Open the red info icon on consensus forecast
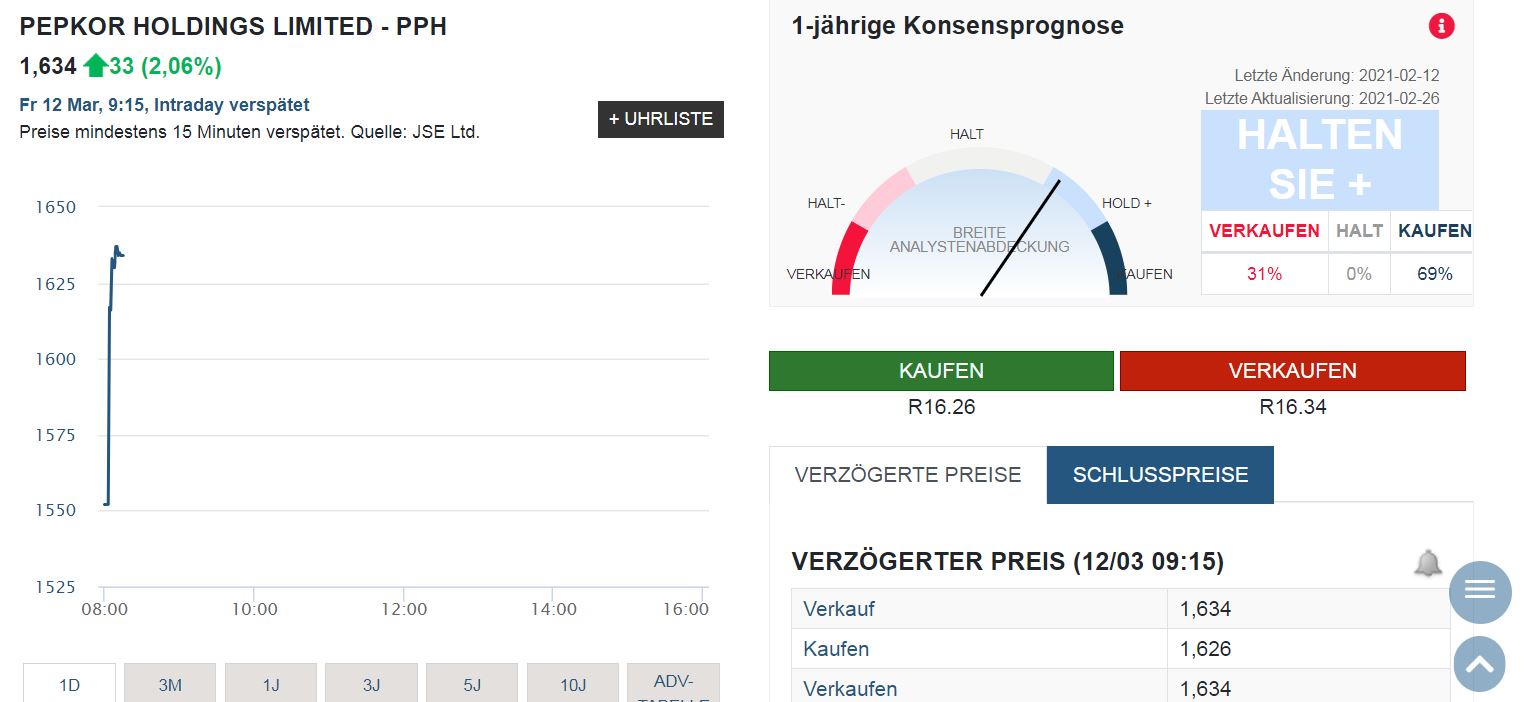The image size is (1528, 702). [1440, 26]
